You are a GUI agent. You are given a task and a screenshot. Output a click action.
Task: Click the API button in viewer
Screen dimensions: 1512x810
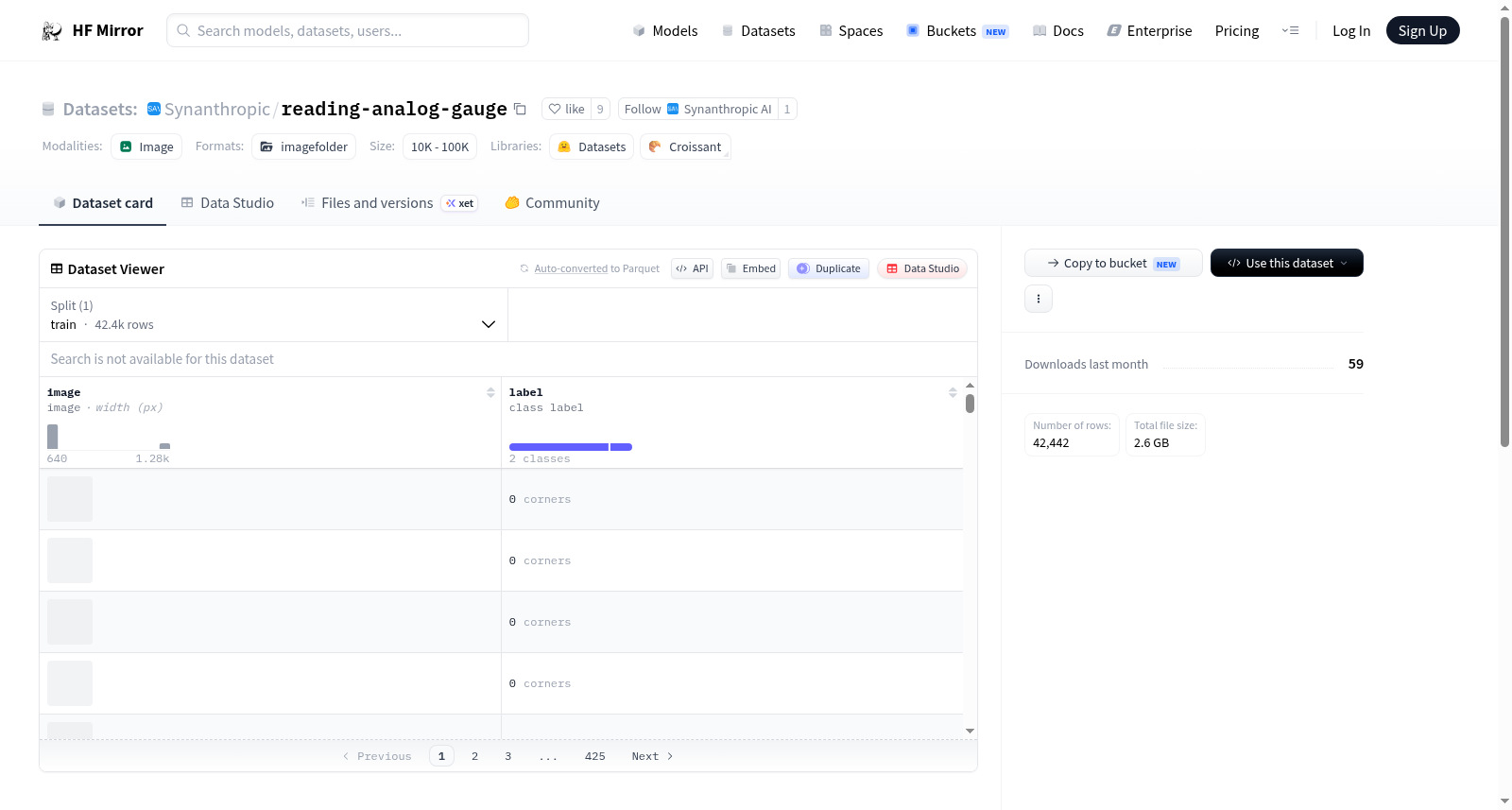tap(692, 268)
